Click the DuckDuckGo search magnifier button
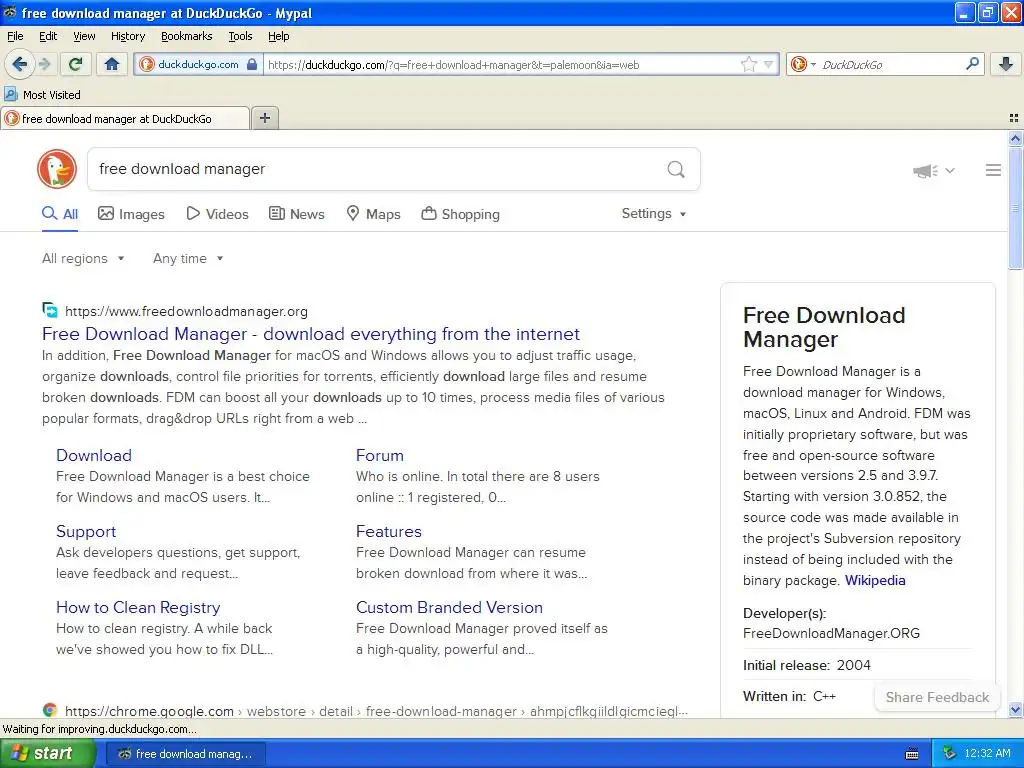This screenshot has height=768, width=1024. click(x=676, y=169)
